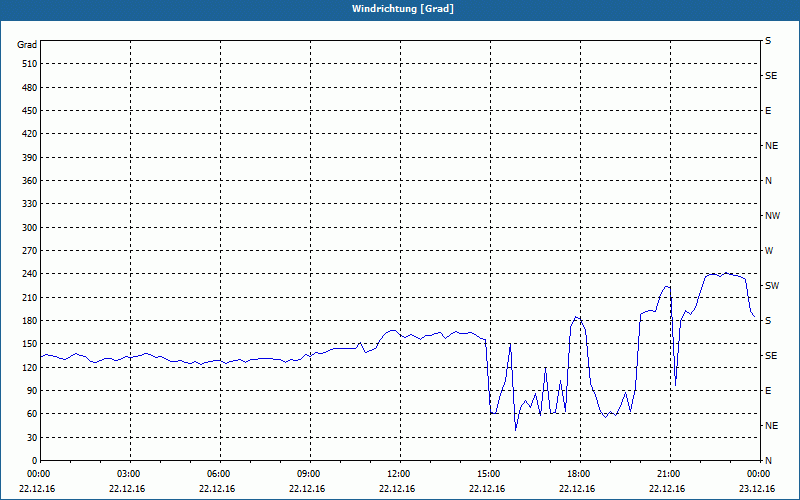Select the 30 value on the degree axis
Image resolution: width=800 pixels, height=500 pixels.
coord(31,438)
